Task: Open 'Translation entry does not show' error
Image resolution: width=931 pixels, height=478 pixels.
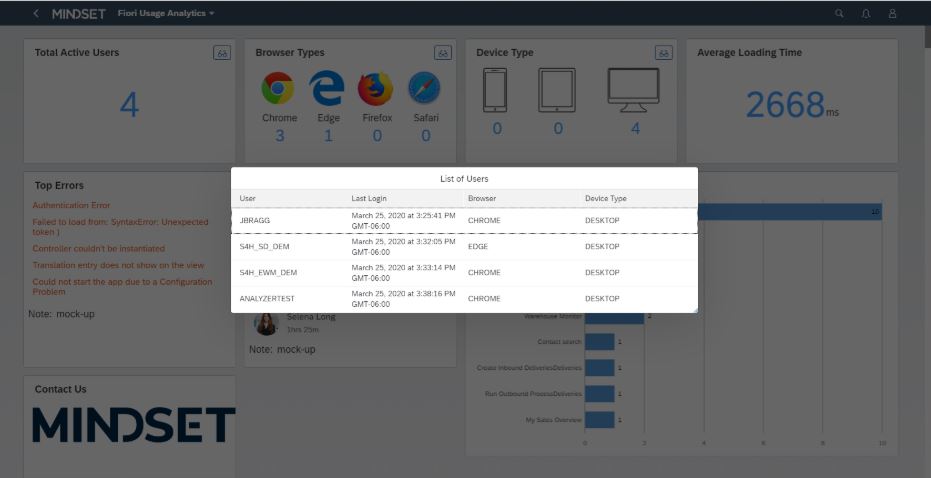Action: point(118,265)
